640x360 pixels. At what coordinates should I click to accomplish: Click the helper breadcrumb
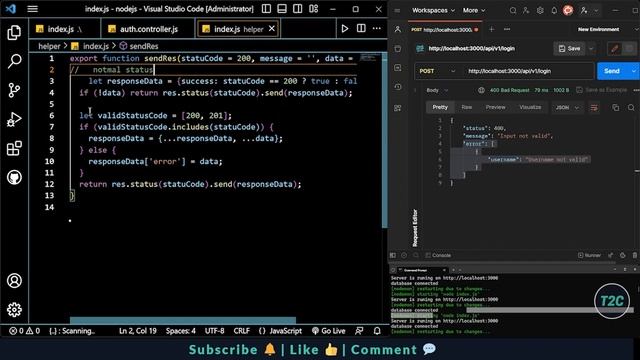pyautogui.click(x=49, y=46)
